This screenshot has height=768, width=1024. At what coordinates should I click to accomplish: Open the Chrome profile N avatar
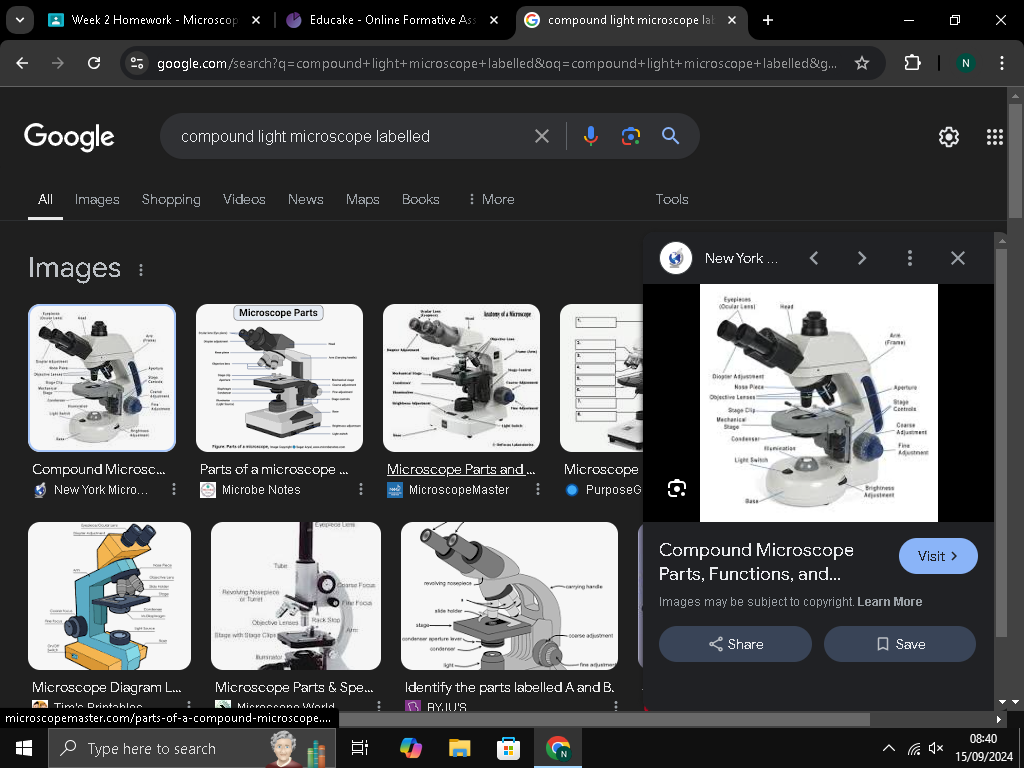click(965, 63)
